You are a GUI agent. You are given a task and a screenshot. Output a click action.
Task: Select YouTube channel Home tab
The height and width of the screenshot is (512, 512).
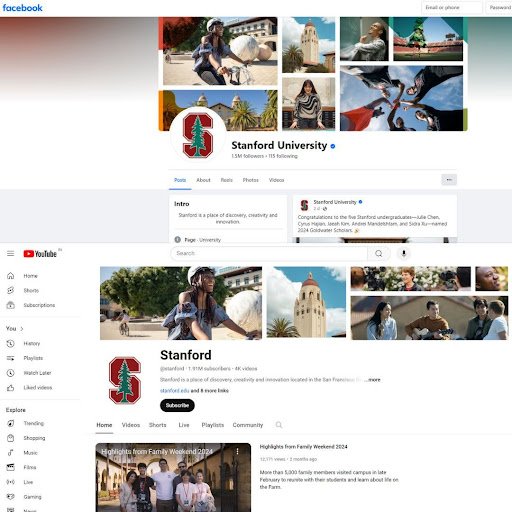(104, 425)
